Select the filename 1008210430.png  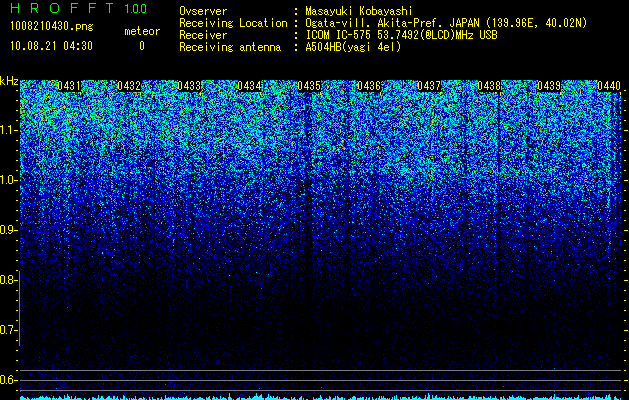point(52,27)
